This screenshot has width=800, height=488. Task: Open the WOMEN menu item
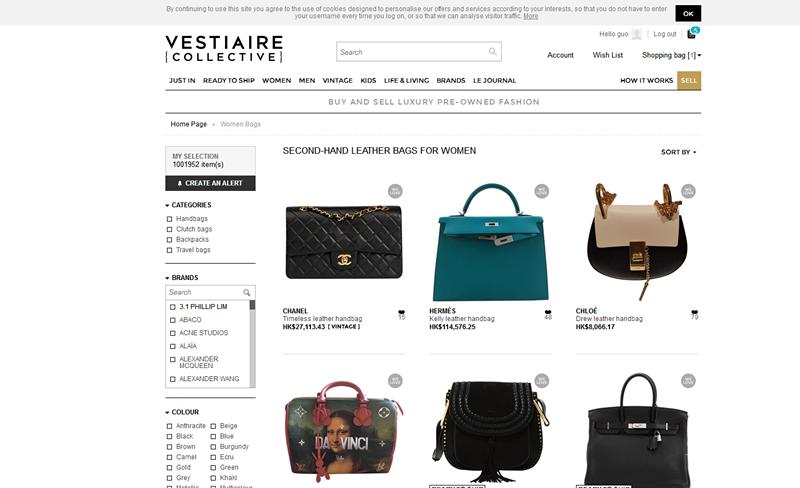click(277, 81)
